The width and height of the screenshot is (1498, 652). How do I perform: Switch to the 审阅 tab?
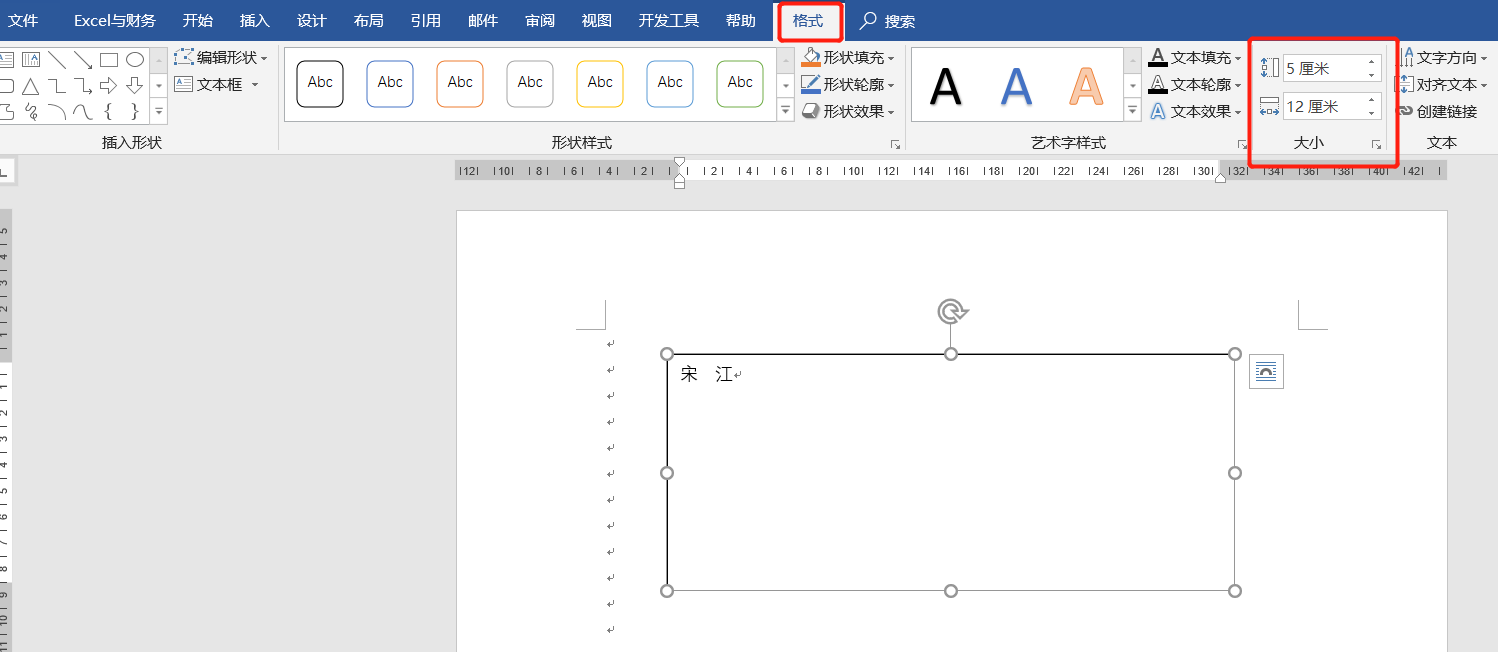coord(540,21)
